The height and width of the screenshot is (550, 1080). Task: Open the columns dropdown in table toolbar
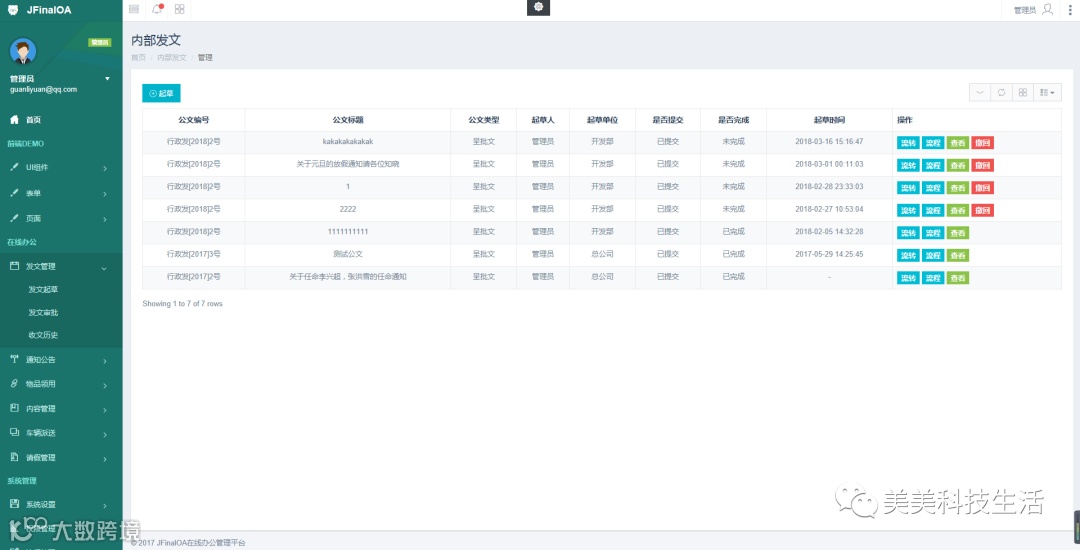[1048, 92]
